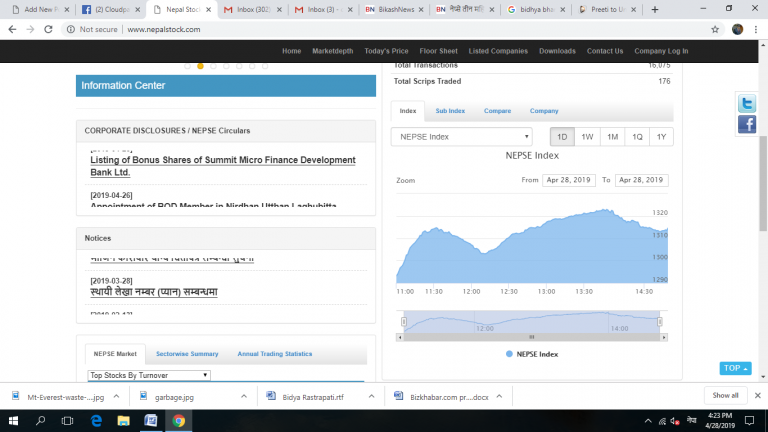Expand Bizkhabar.com docx download options
768x432 pixels.
[x=499, y=396]
